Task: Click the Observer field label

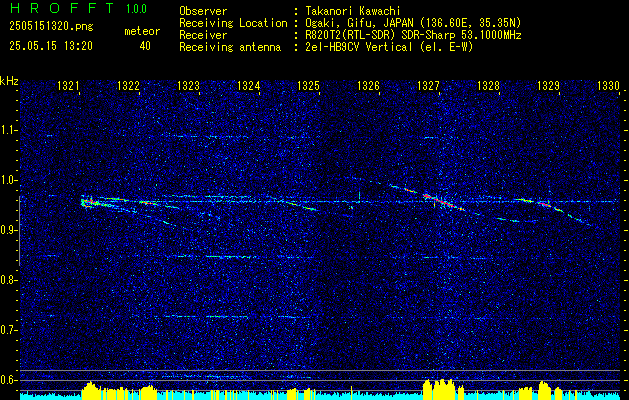Action: (x=203, y=11)
